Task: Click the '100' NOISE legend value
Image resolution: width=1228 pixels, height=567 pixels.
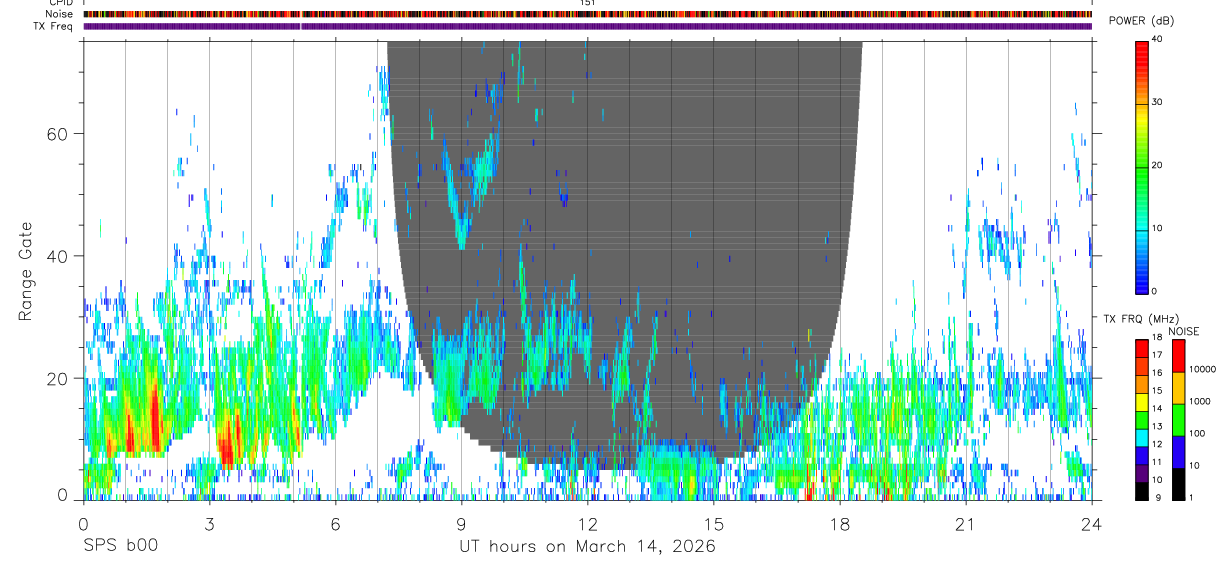Action: (1197, 433)
